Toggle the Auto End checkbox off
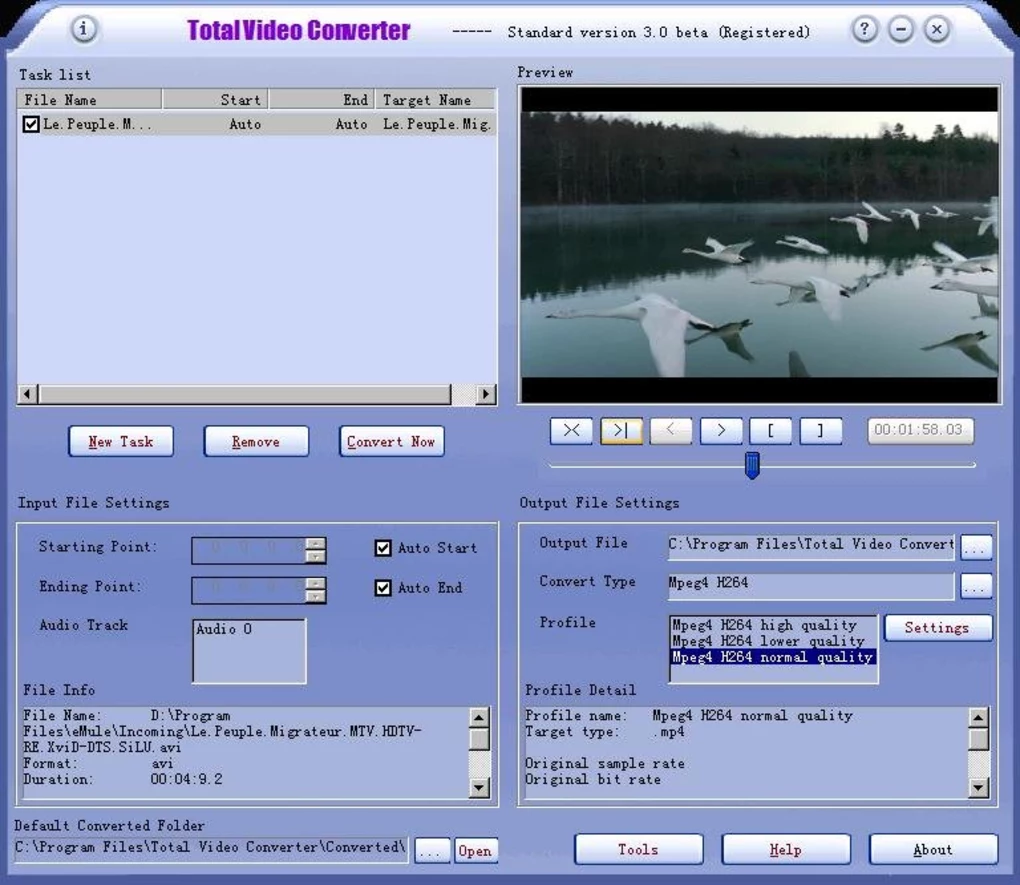 (383, 588)
